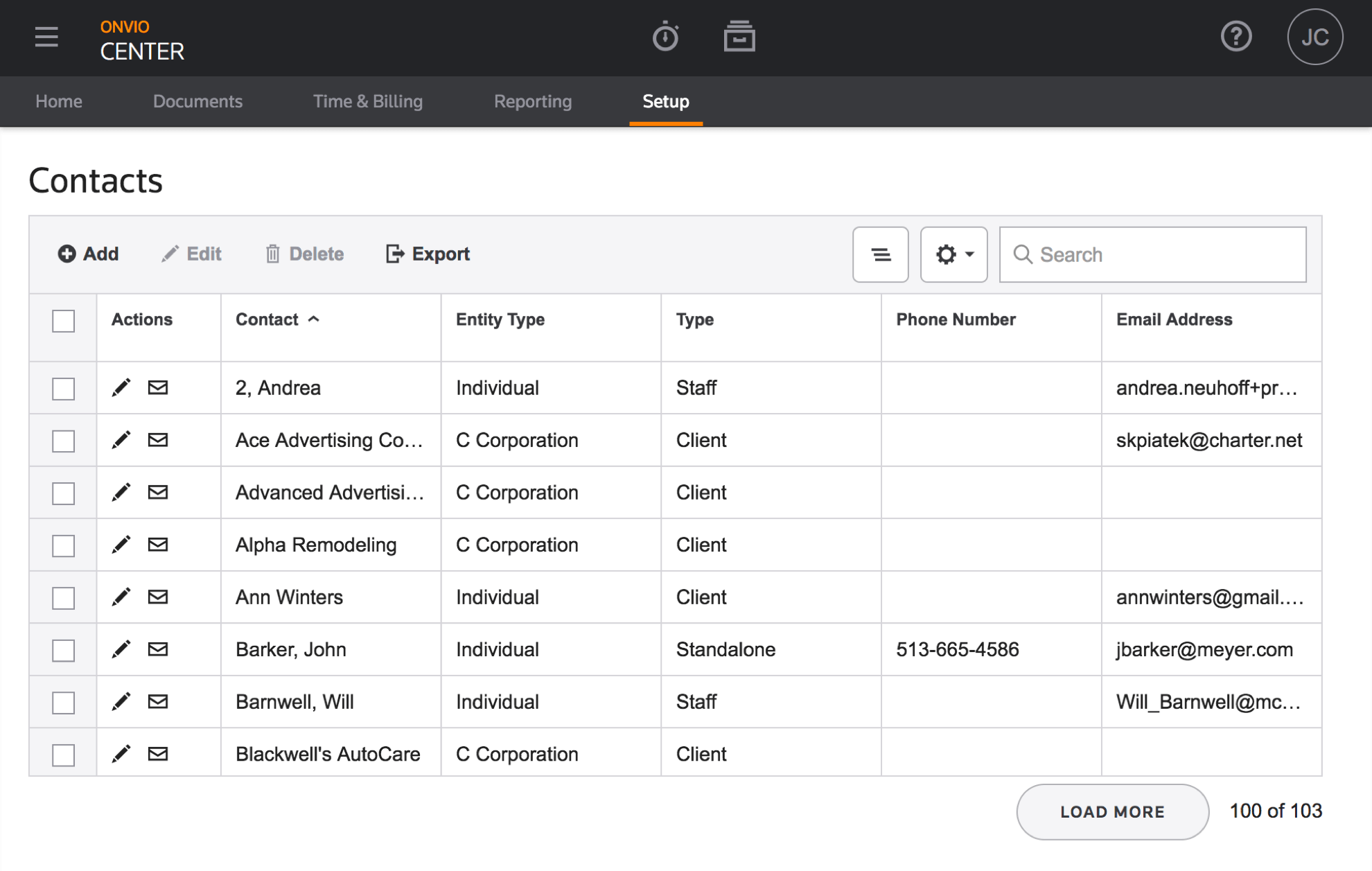This screenshot has height=871, width=1372.
Task: Click email jbarker@meyer.com
Action: 1204,649
